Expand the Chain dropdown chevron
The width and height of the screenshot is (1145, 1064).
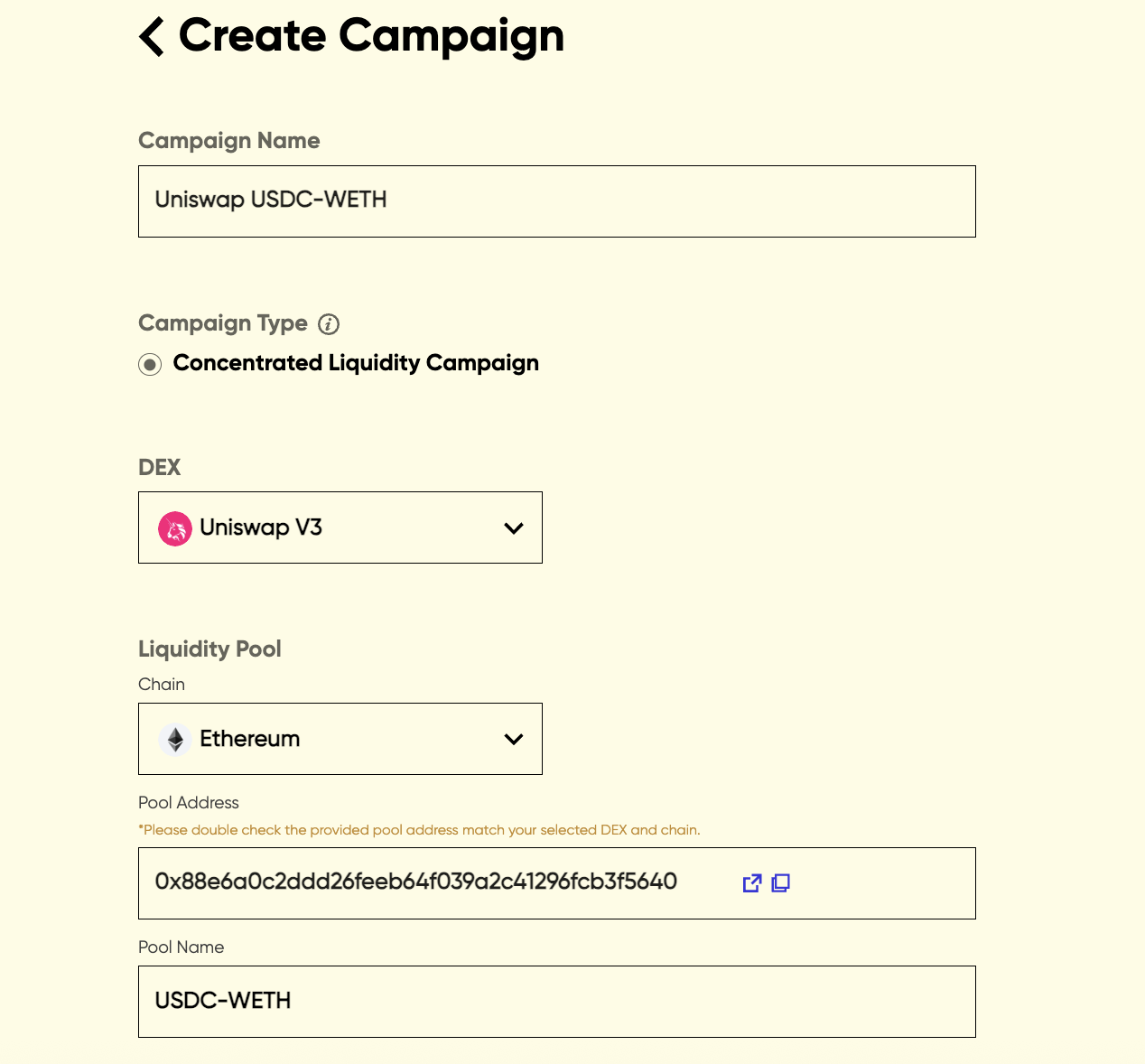[514, 739]
